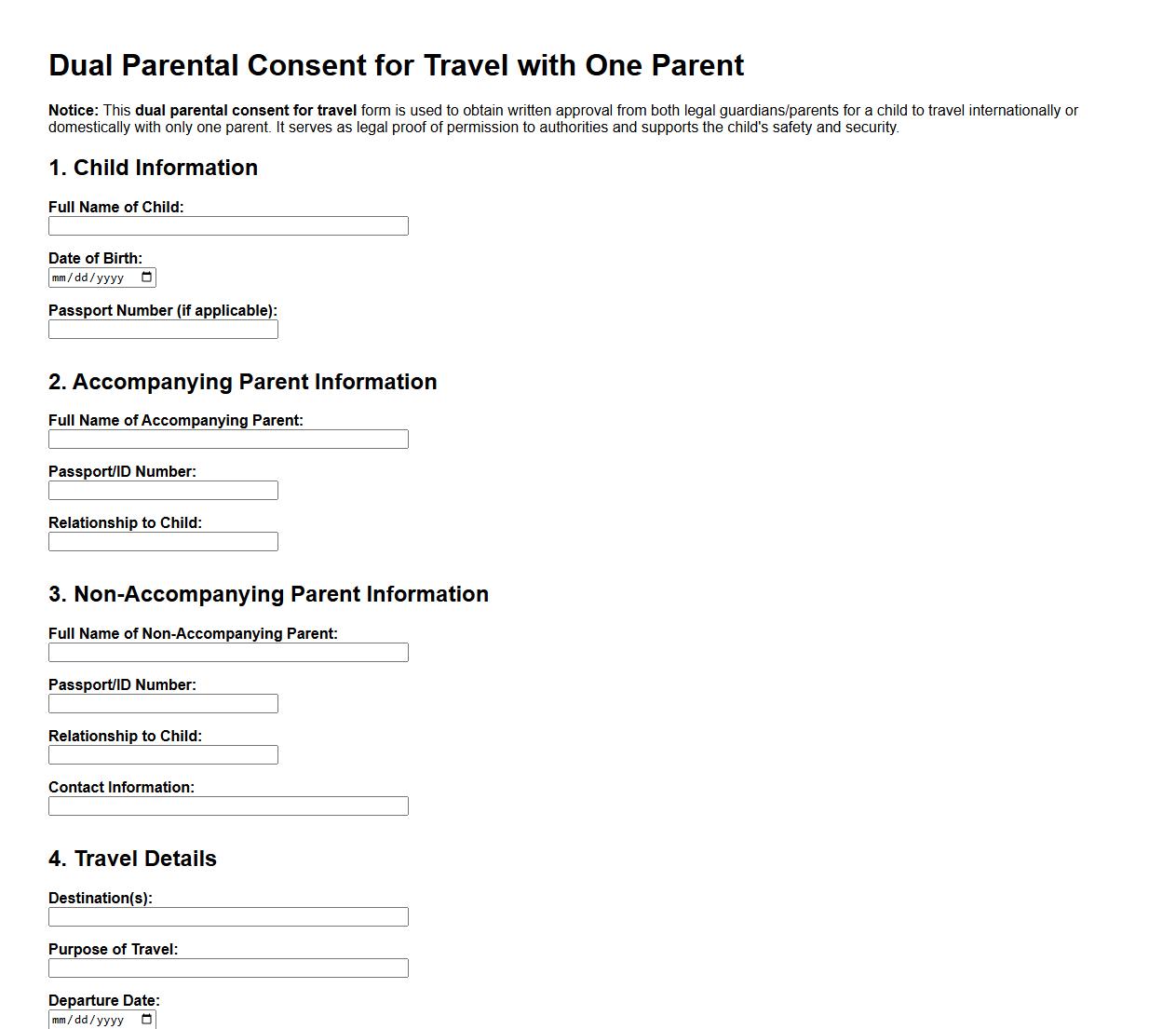Open the Date of Birth calendar picker
The height and width of the screenshot is (1029, 1176).
pos(145,277)
